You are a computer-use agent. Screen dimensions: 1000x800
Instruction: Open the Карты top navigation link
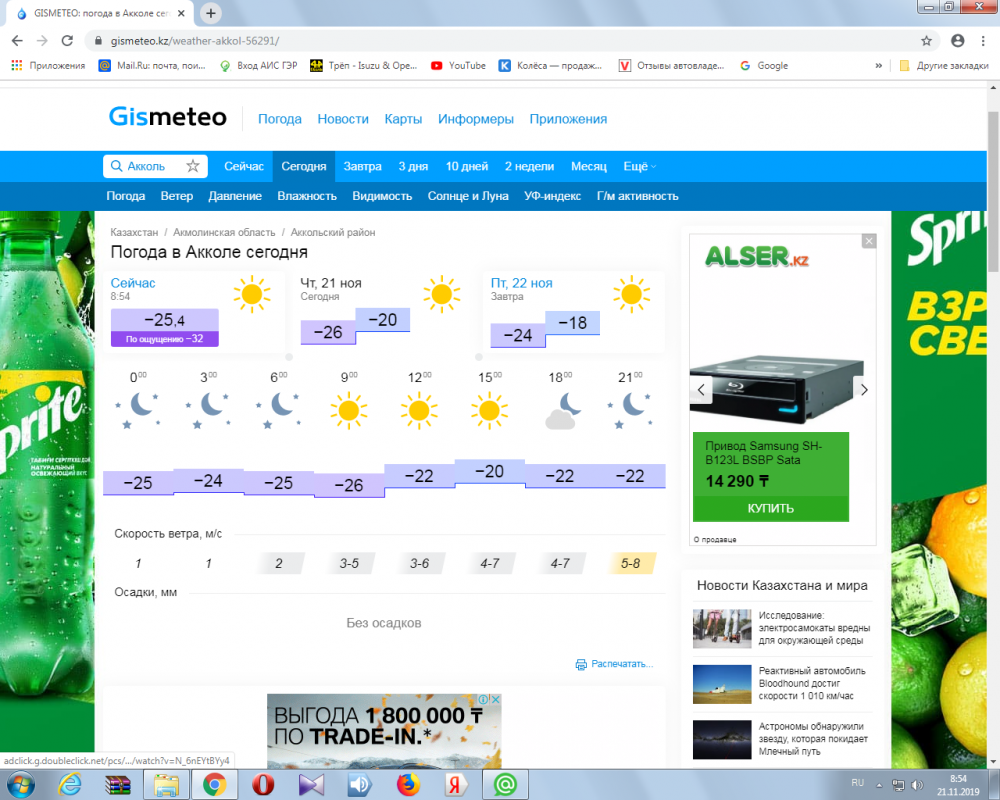[403, 119]
